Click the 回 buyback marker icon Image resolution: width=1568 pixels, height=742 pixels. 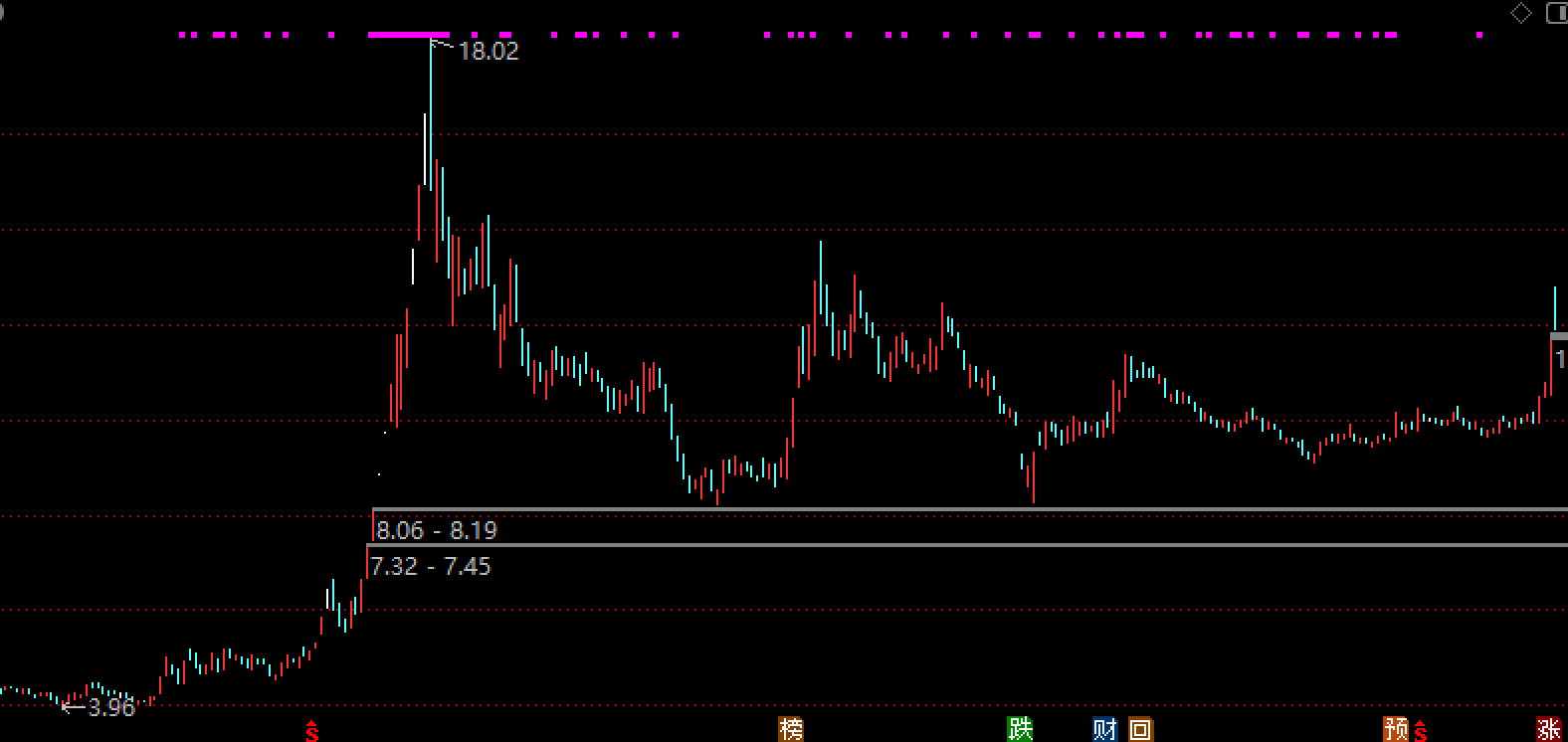(1140, 729)
